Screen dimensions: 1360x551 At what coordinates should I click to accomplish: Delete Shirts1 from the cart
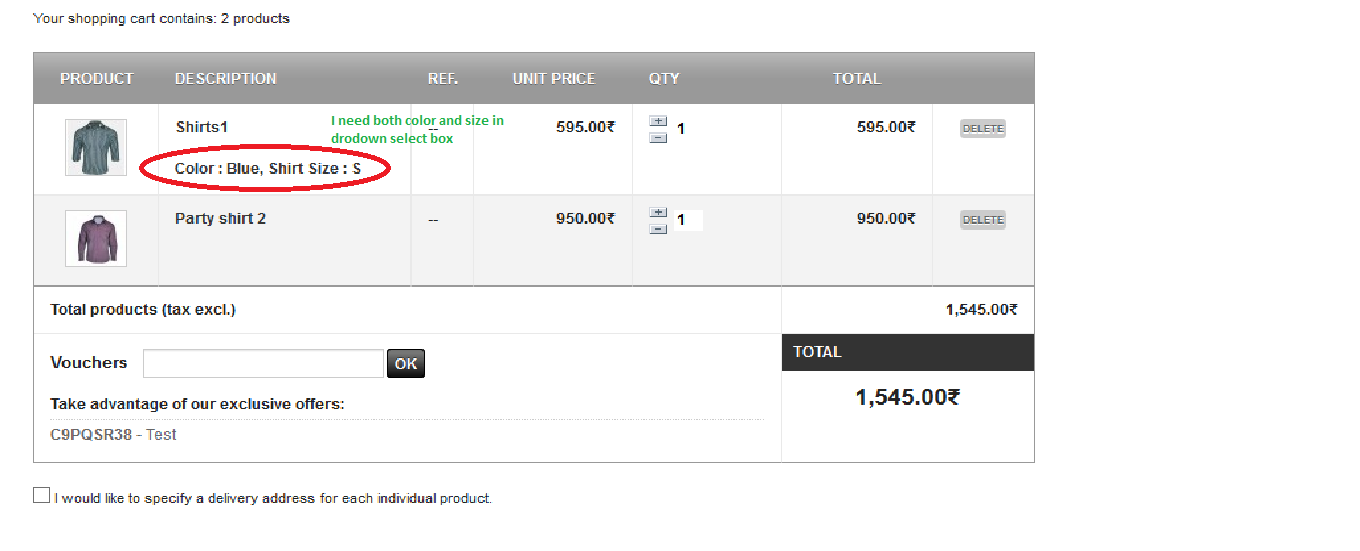(982, 128)
